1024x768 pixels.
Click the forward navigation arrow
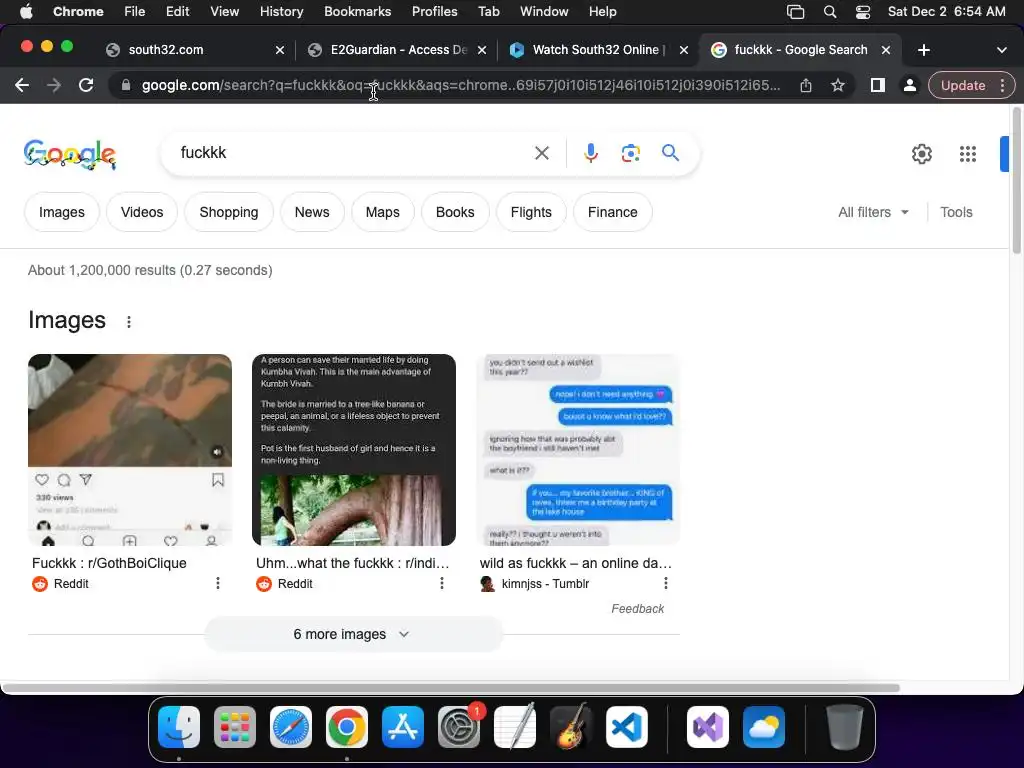pyautogui.click(x=54, y=85)
